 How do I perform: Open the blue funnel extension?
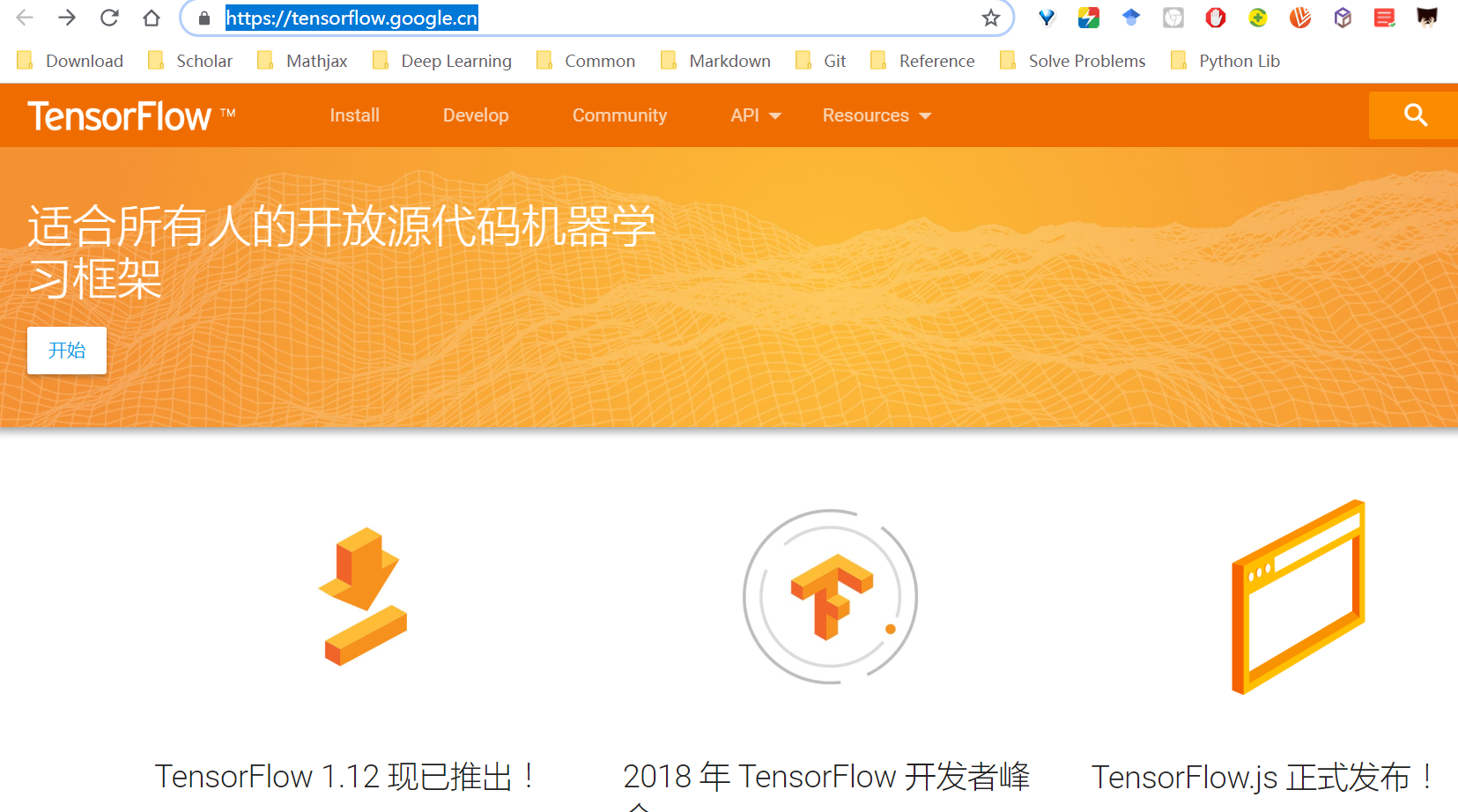point(1047,18)
